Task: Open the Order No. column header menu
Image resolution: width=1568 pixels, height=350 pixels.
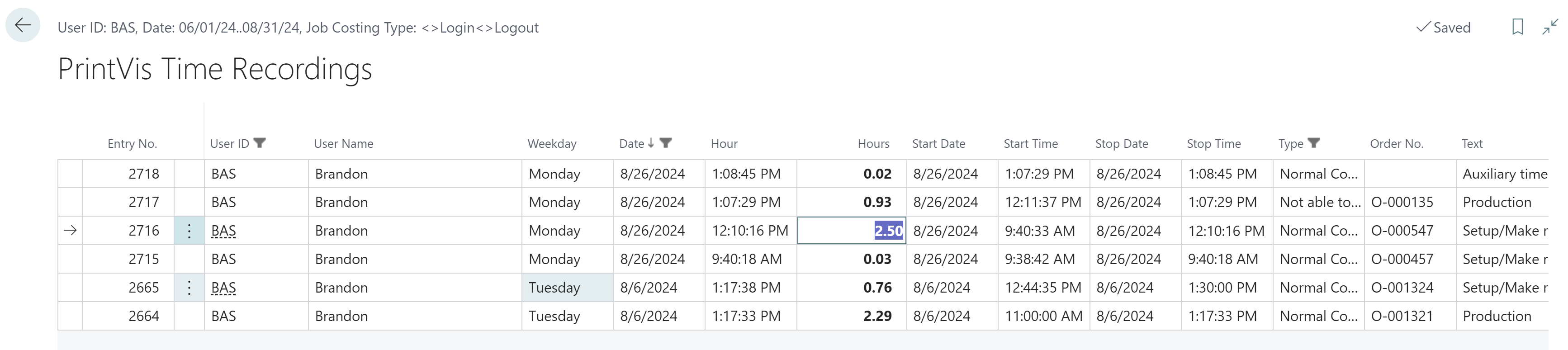Action: tap(1396, 144)
